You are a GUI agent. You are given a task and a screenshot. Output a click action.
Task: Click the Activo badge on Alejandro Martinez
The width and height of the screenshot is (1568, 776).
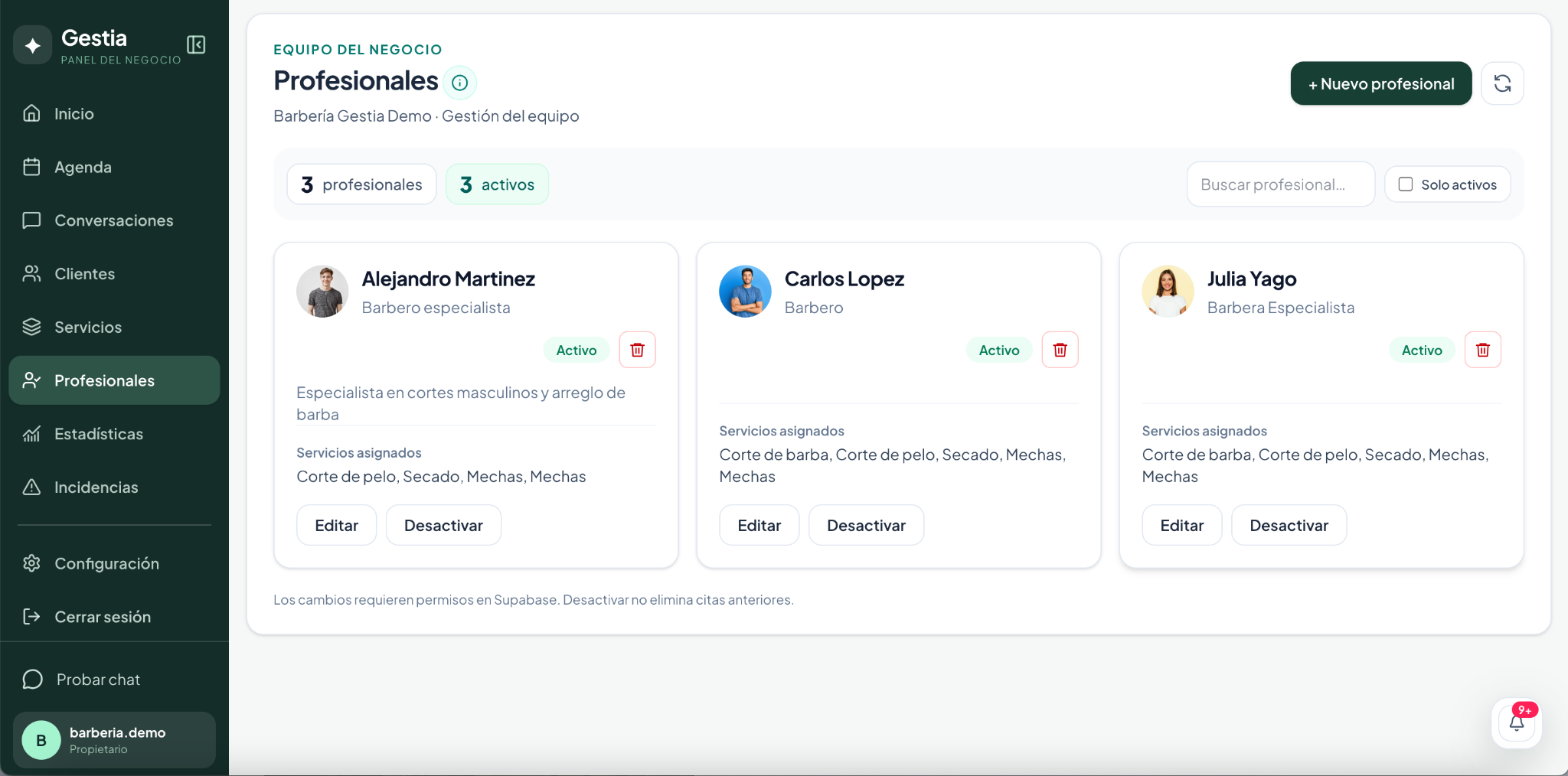[576, 350]
